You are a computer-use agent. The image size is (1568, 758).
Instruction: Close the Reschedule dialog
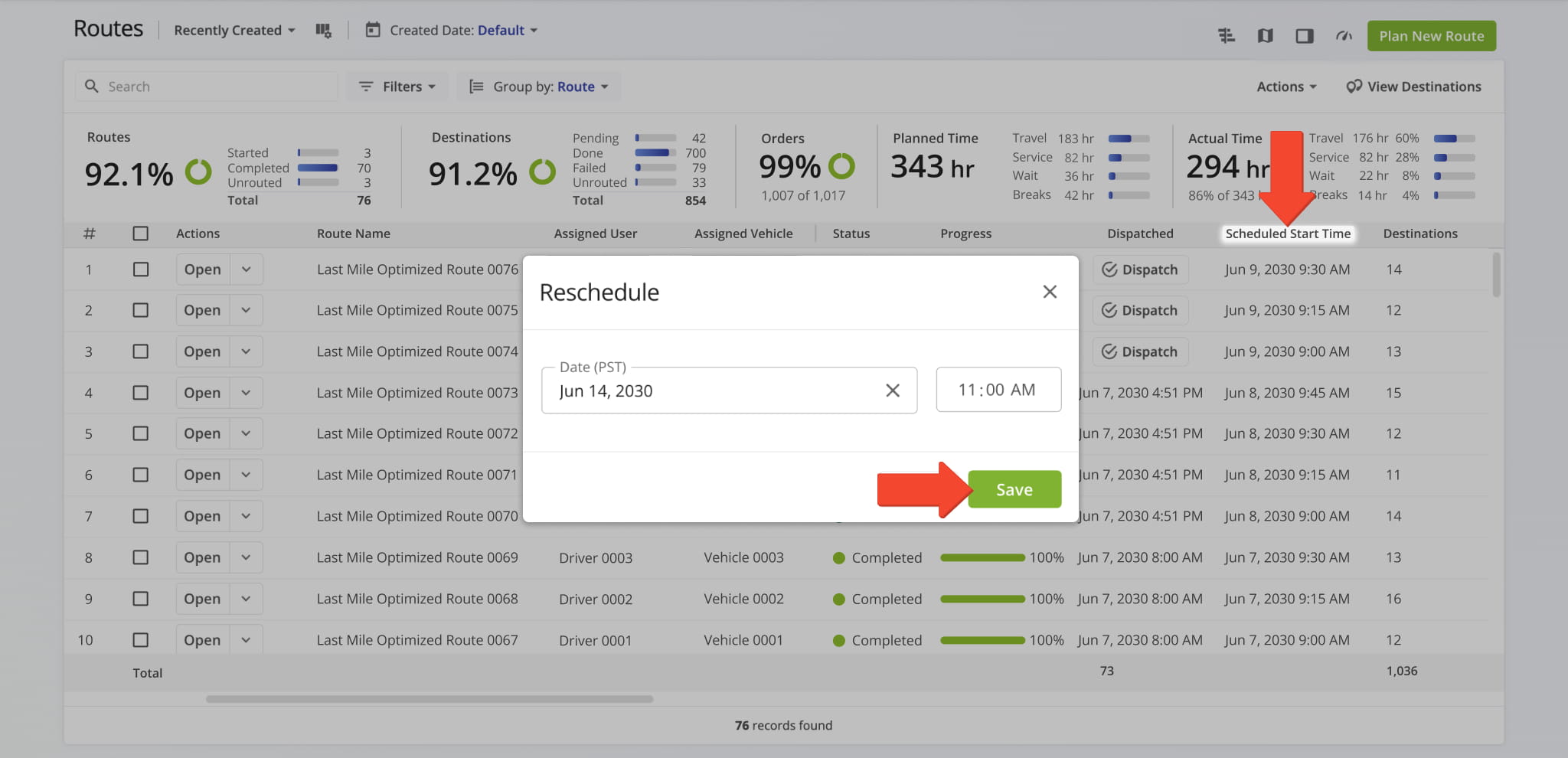click(1050, 292)
